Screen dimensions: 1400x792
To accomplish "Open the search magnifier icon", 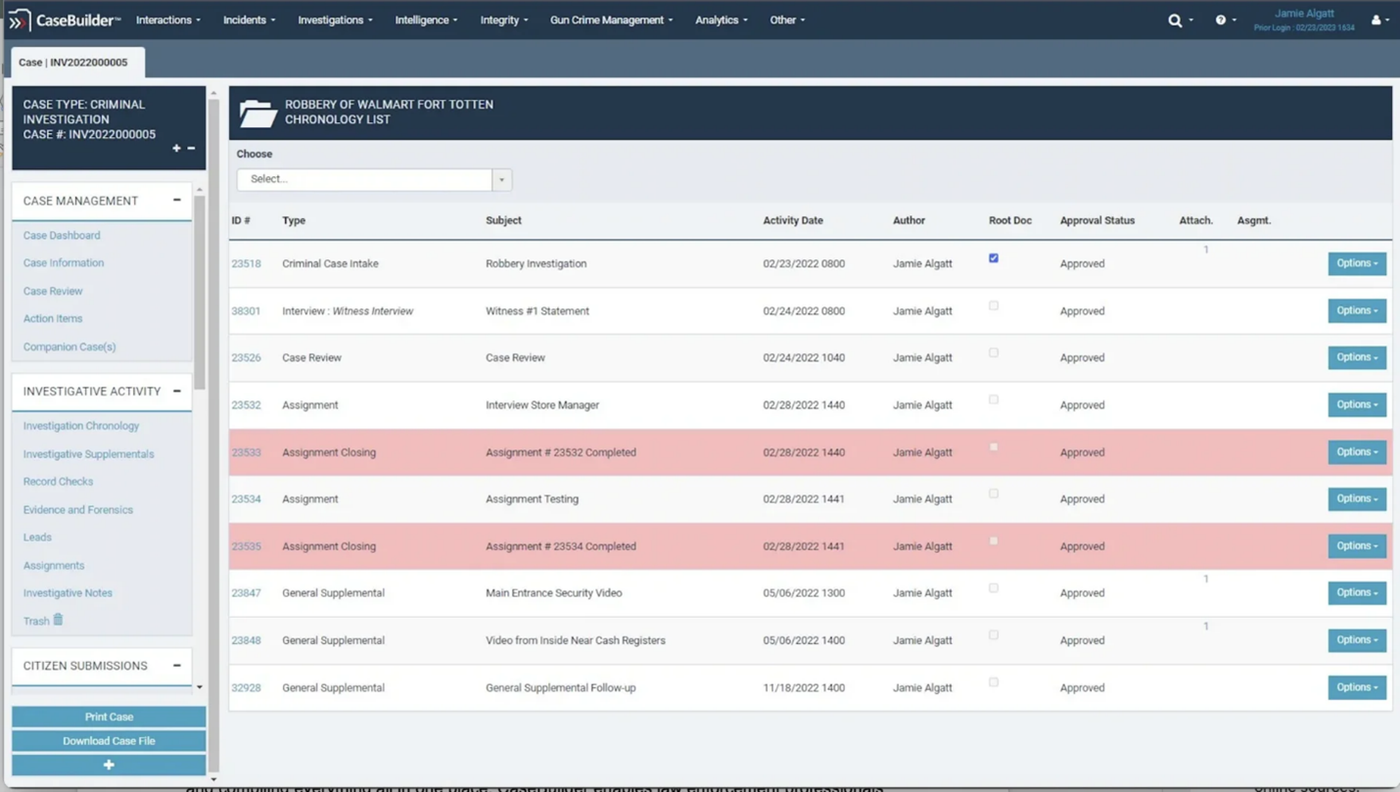I will (x=1175, y=20).
